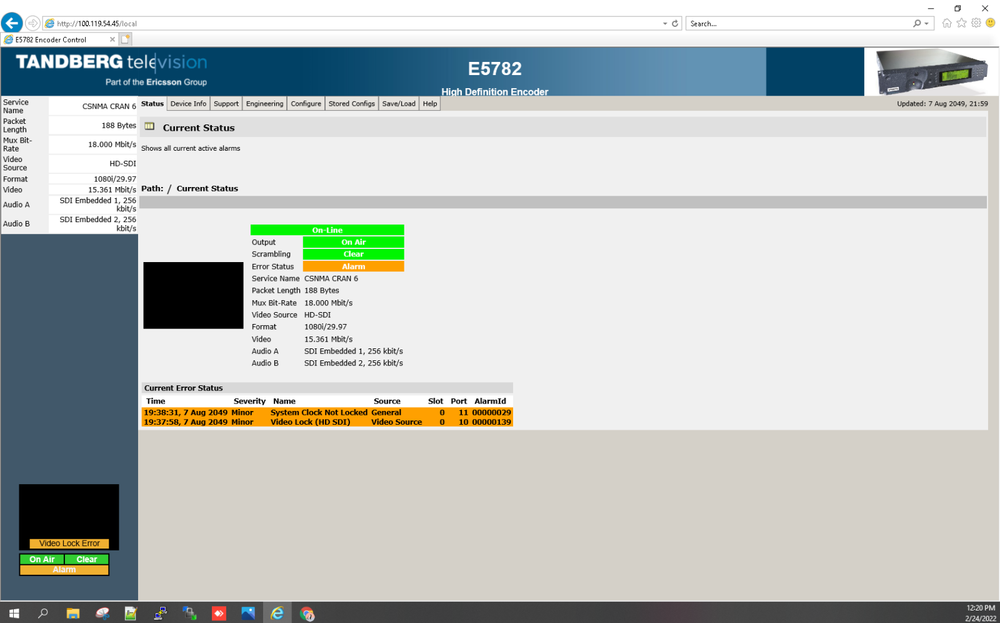The width and height of the screenshot is (1000, 623).
Task: Click the sidebar On Air button
Action: coord(42,559)
